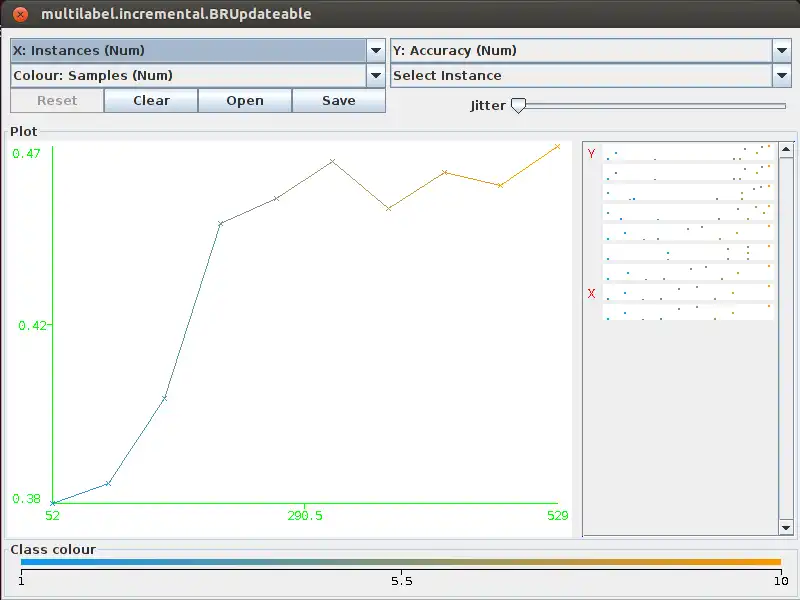Select the bottom attribute bar in the panel
The width and height of the screenshot is (800, 600).
tap(688, 314)
